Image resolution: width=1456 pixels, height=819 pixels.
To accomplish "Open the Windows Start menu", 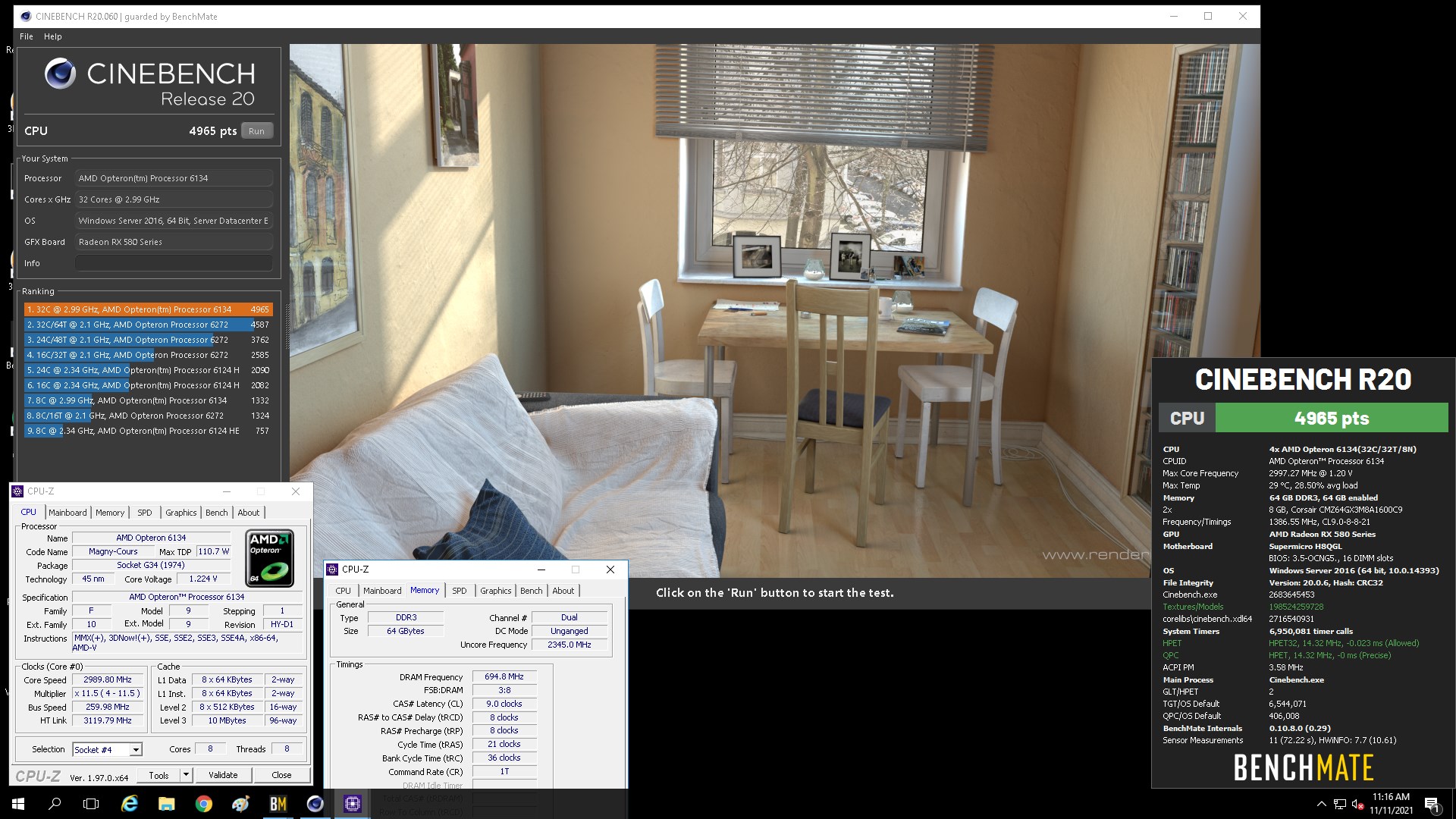I will coord(18,804).
